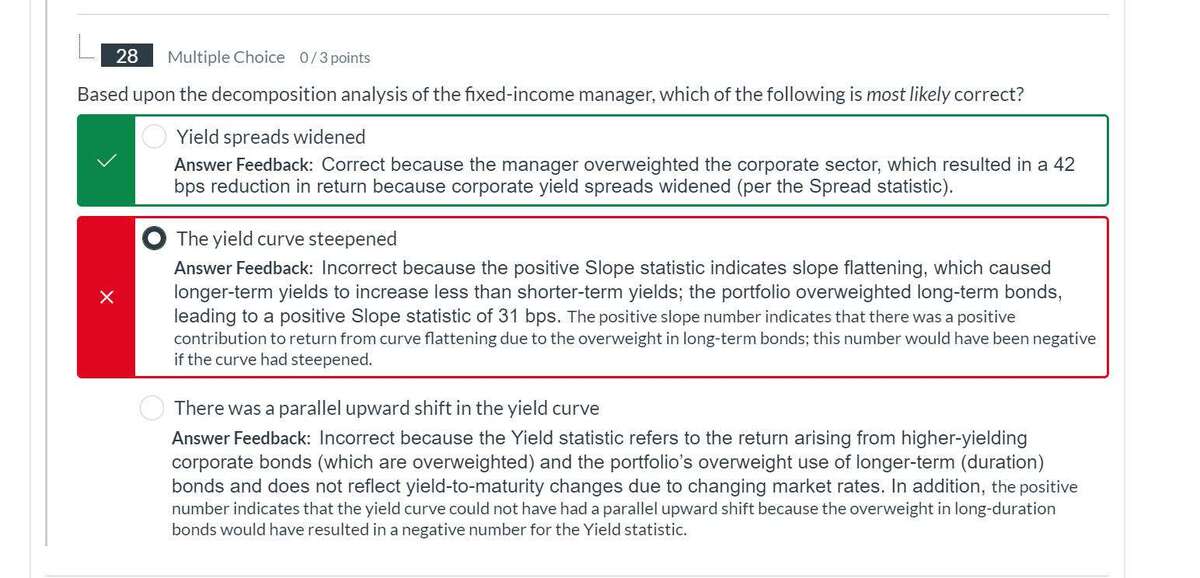Click the green checkmark correct-answer icon

(x=106, y=160)
